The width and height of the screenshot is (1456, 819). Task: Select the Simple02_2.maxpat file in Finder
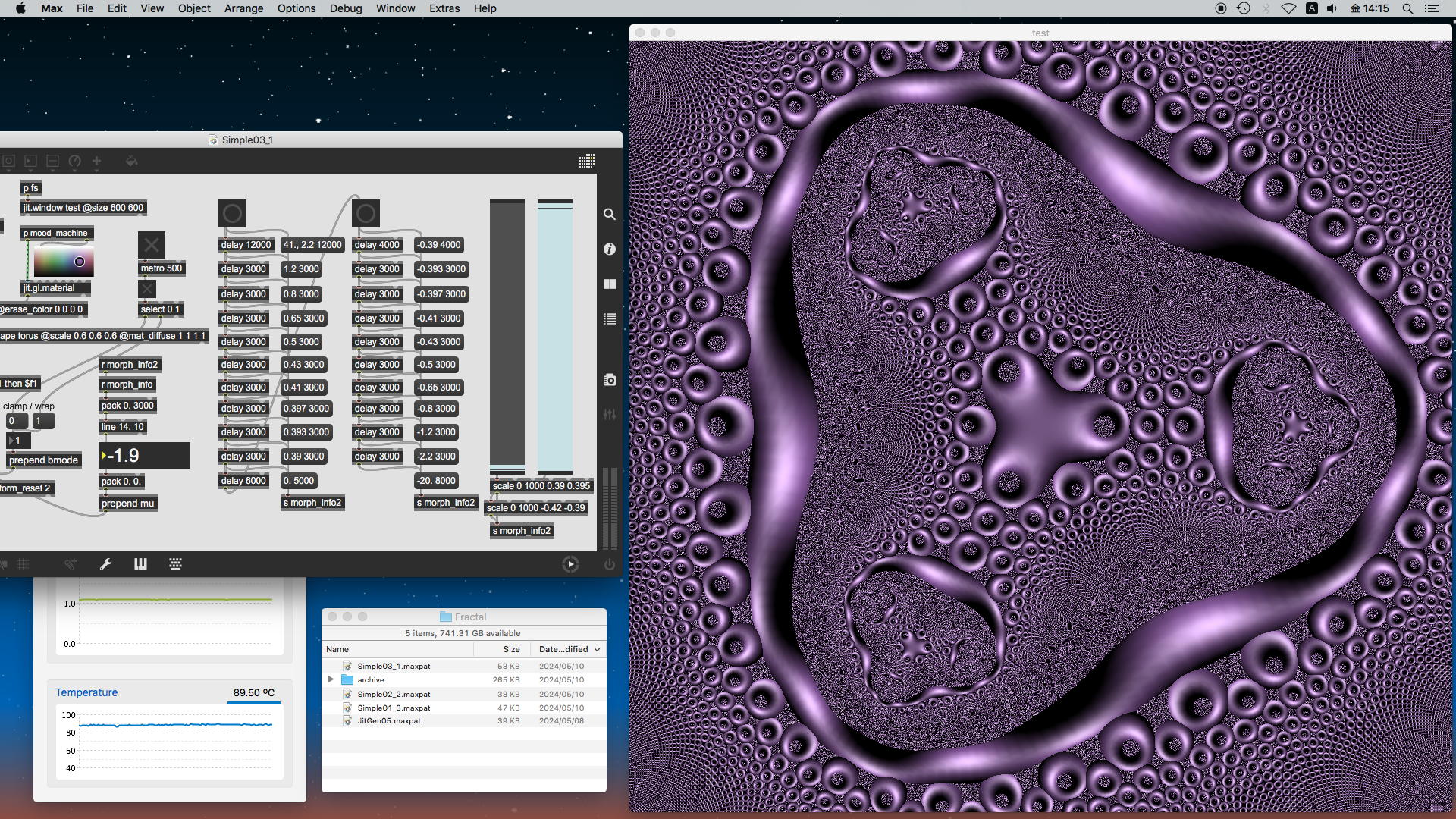[x=394, y=694]
